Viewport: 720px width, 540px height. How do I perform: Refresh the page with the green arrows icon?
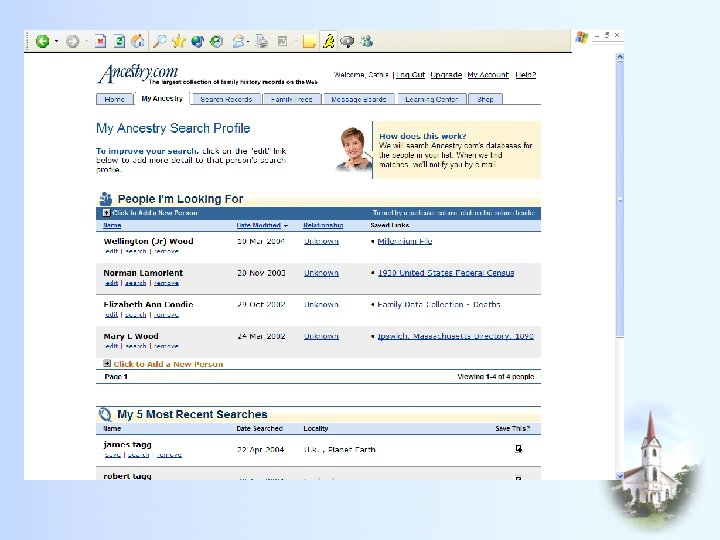[x=119, y=41]
